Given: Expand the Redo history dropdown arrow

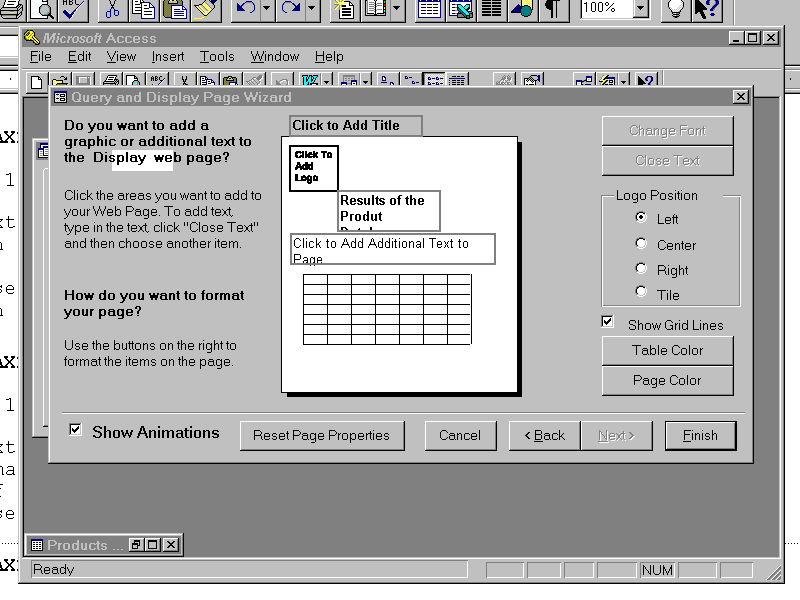Looking at the screenshot, I should point(312,10).
